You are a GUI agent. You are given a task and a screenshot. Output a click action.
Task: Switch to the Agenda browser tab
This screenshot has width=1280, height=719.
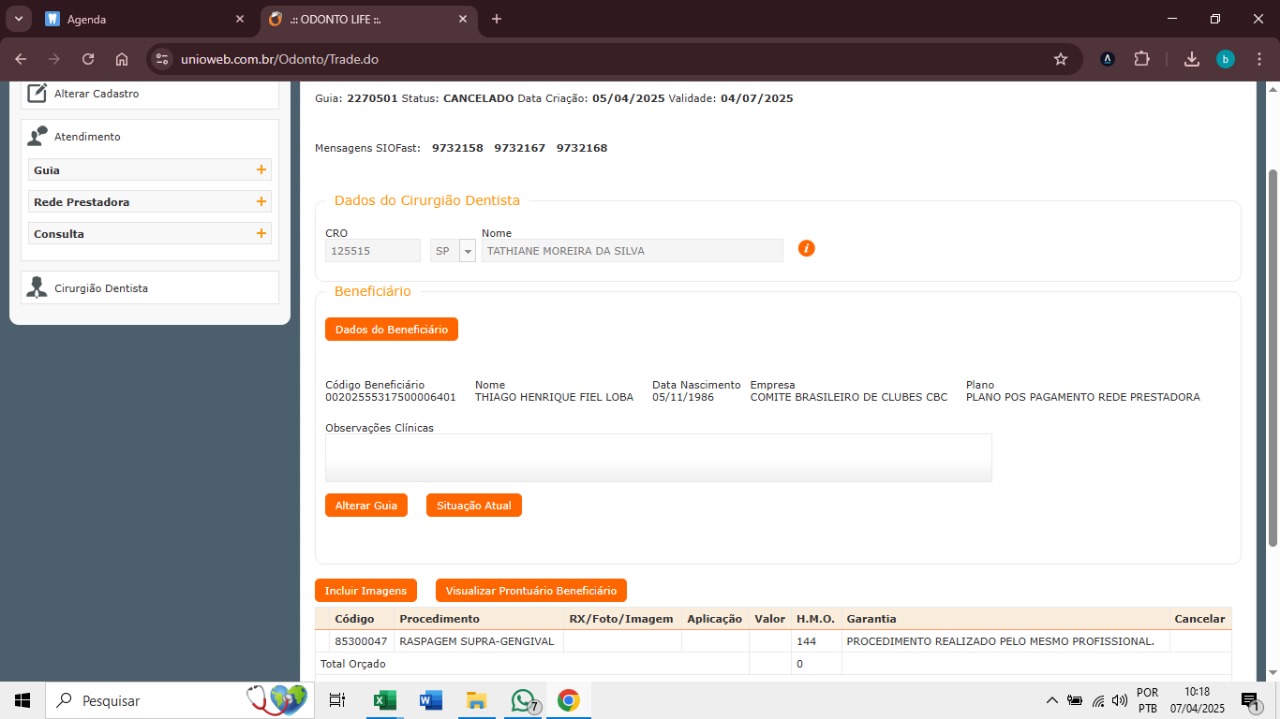pos(140,19)
